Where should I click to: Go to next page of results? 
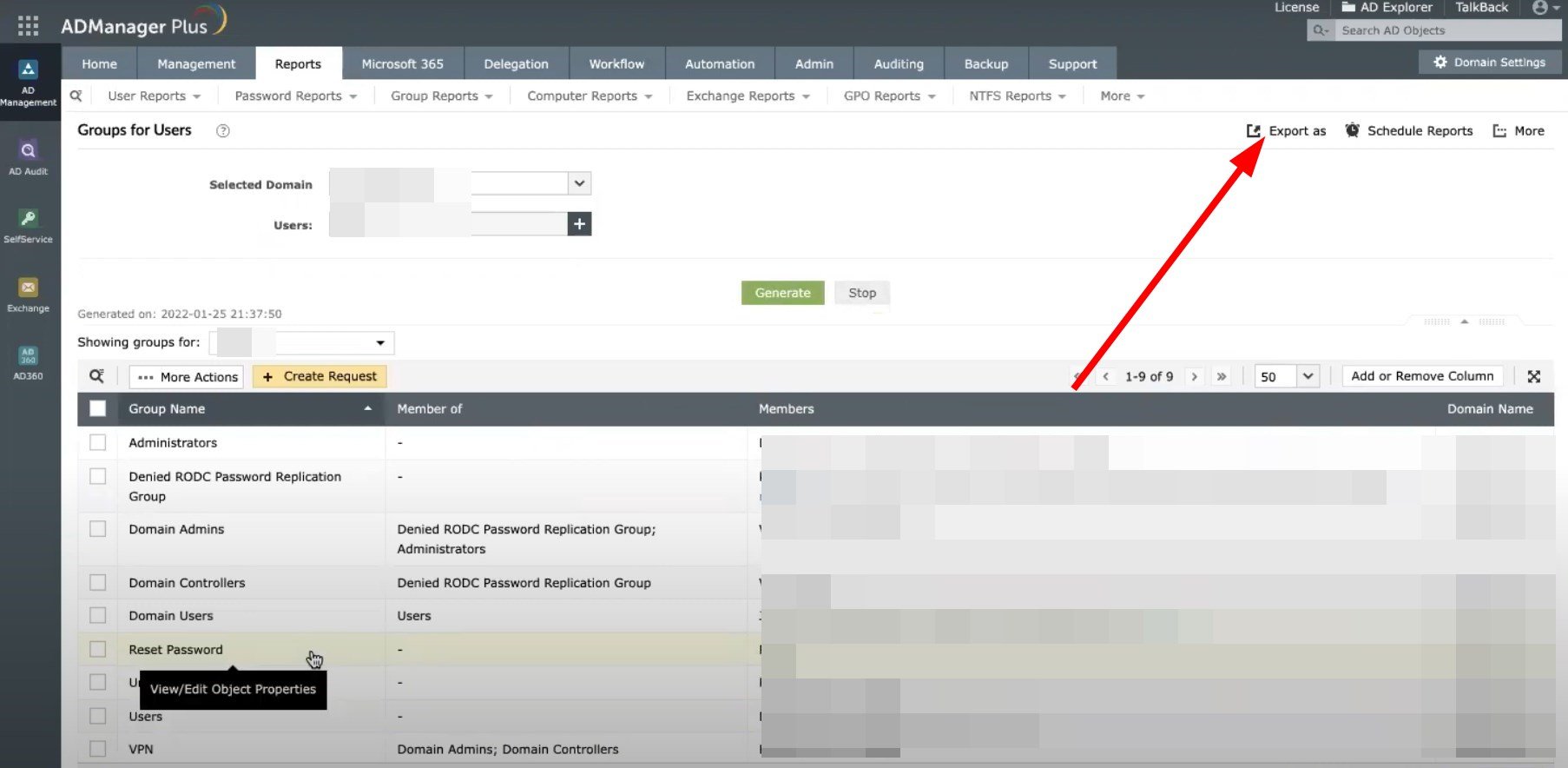1195,376
